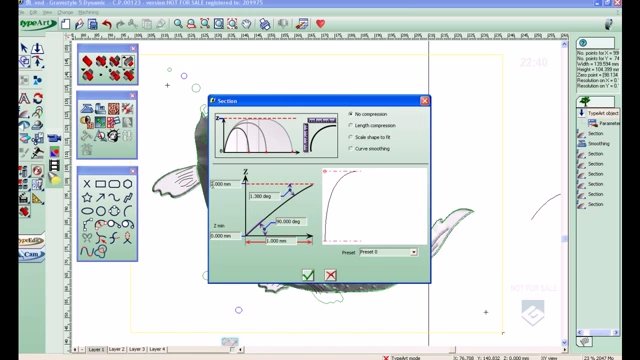Choose the star shape tool
Screen dimensions: 640x360
click(87, 198)
